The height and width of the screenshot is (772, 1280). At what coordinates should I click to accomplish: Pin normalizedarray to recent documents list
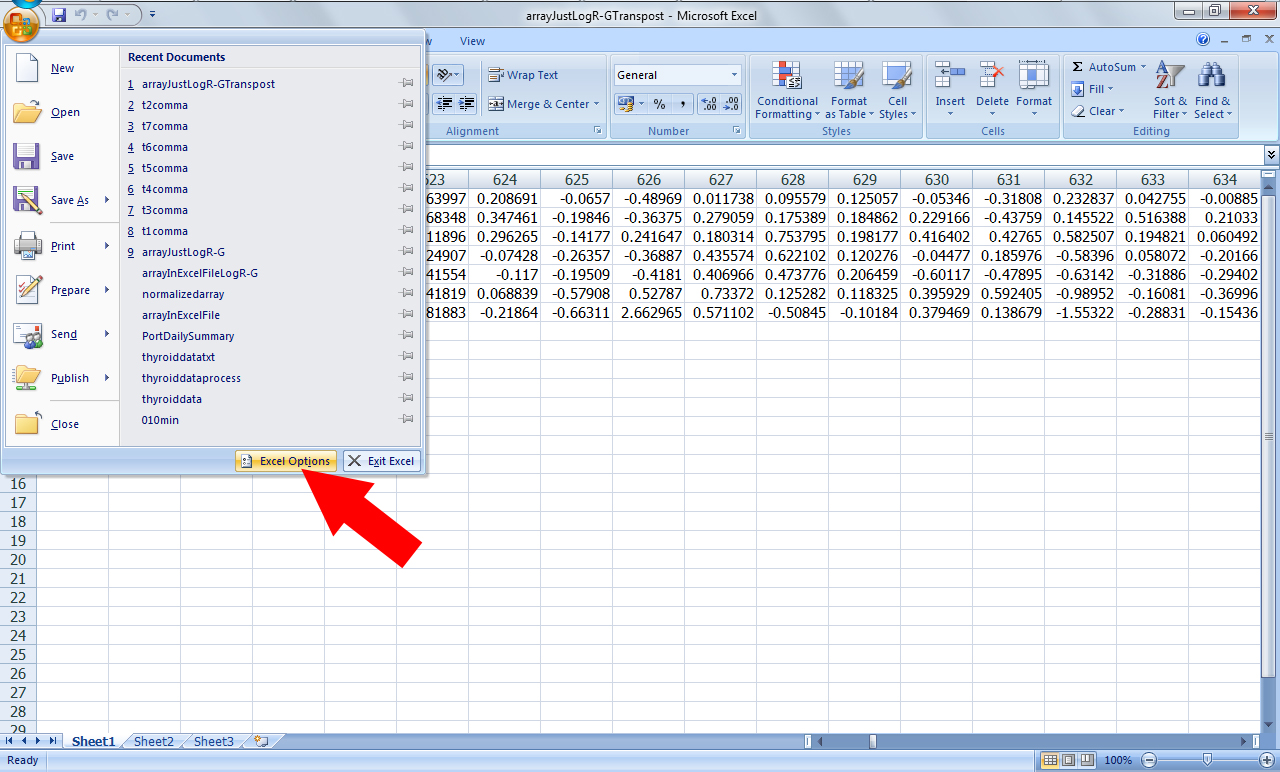pos(407,294)
